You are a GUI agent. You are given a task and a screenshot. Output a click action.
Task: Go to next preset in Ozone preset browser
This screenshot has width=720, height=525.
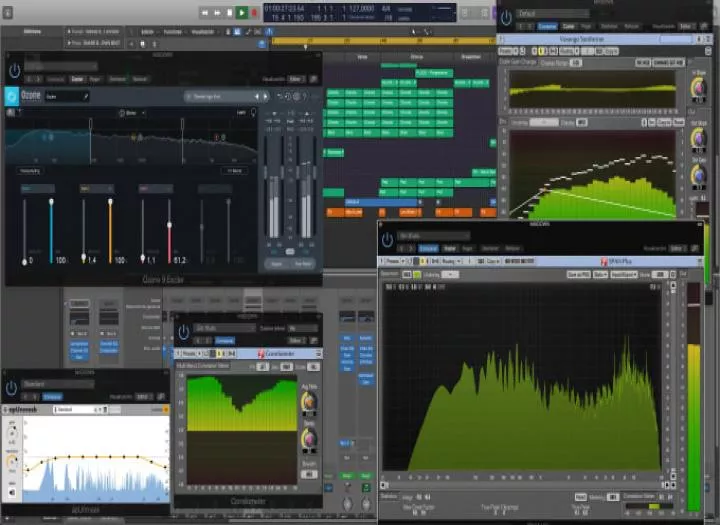(265, 96)
